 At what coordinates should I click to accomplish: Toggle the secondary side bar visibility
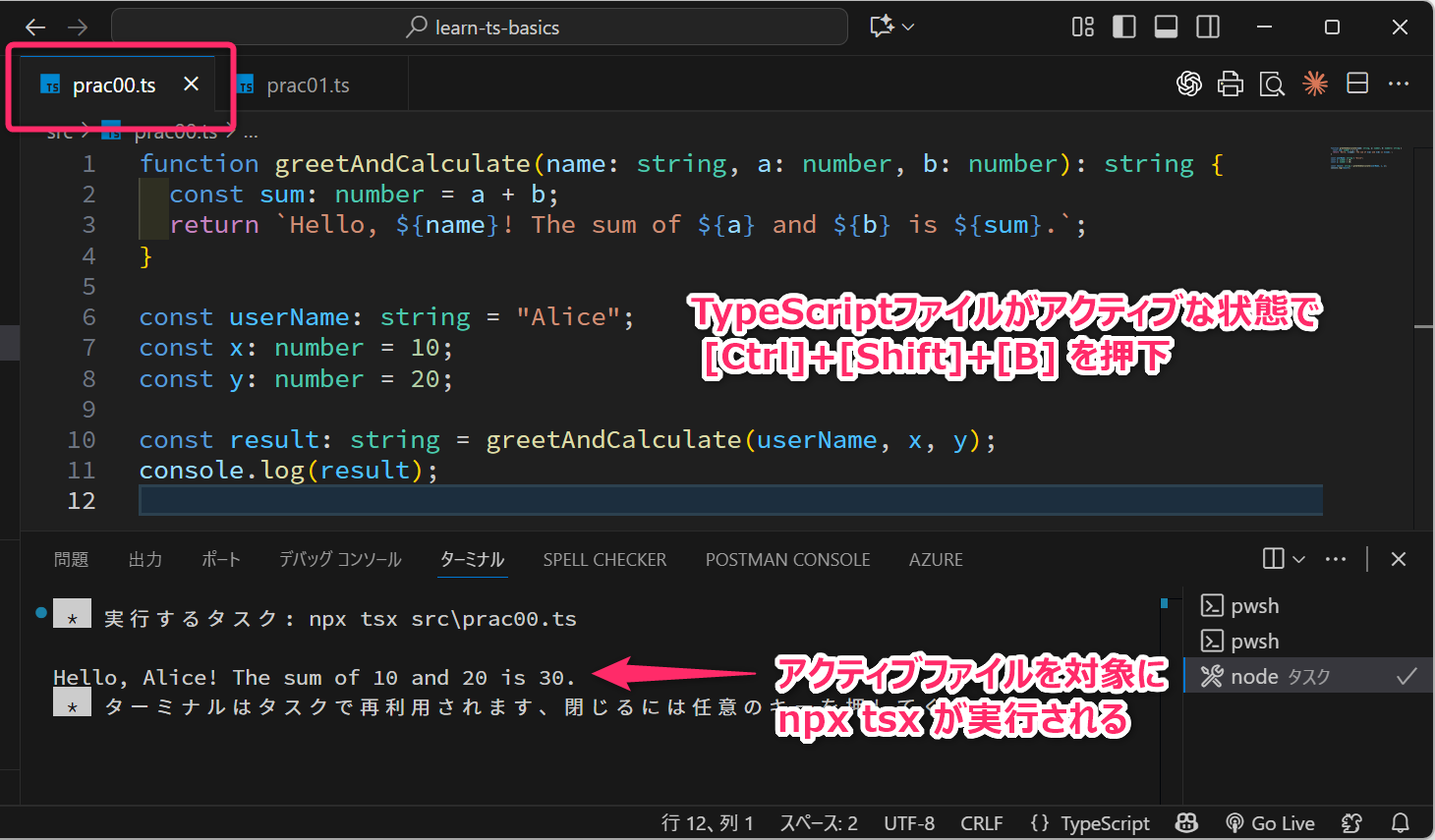1208,28
